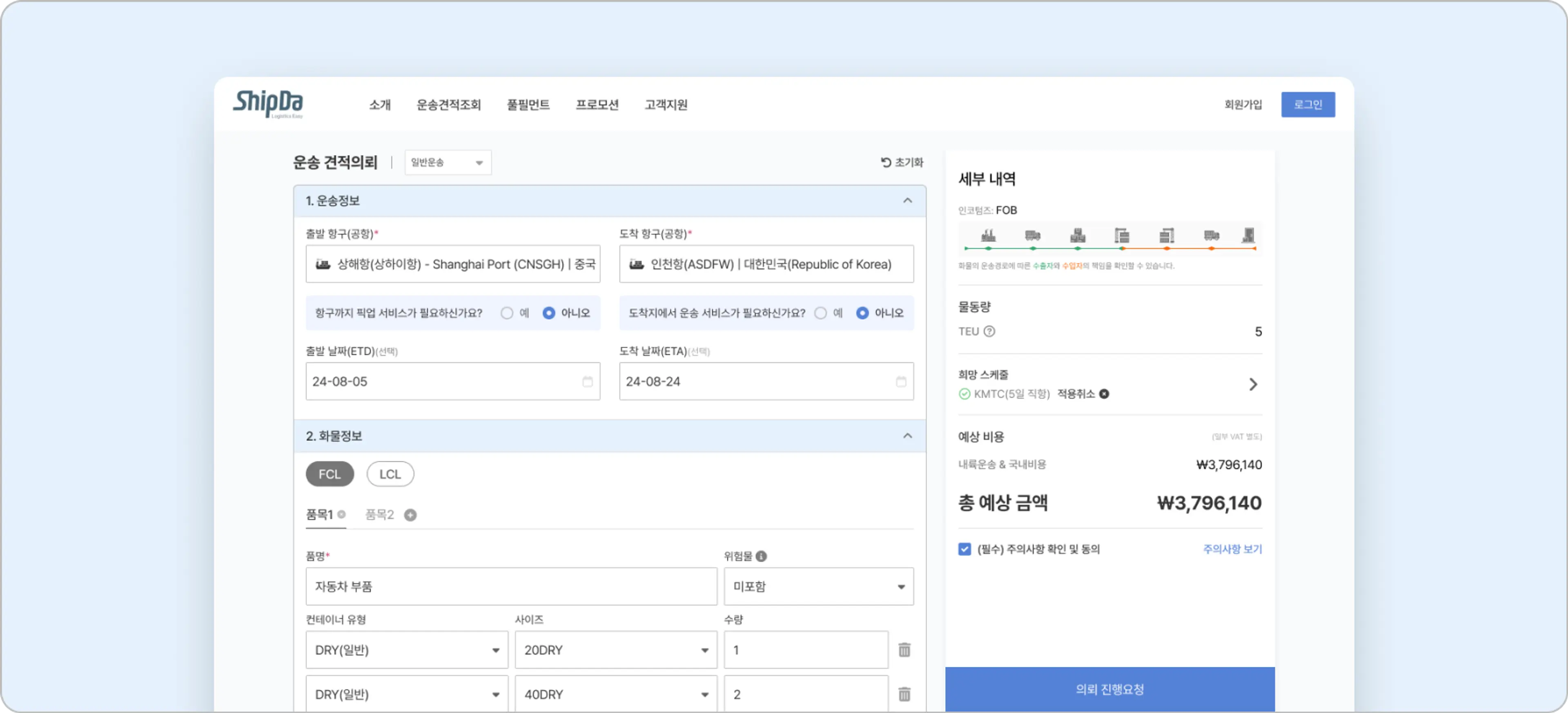Screen dimensions: 1568x713
Task: Click the KMTC(5일 직항) schedule text
Action: 1012,395
